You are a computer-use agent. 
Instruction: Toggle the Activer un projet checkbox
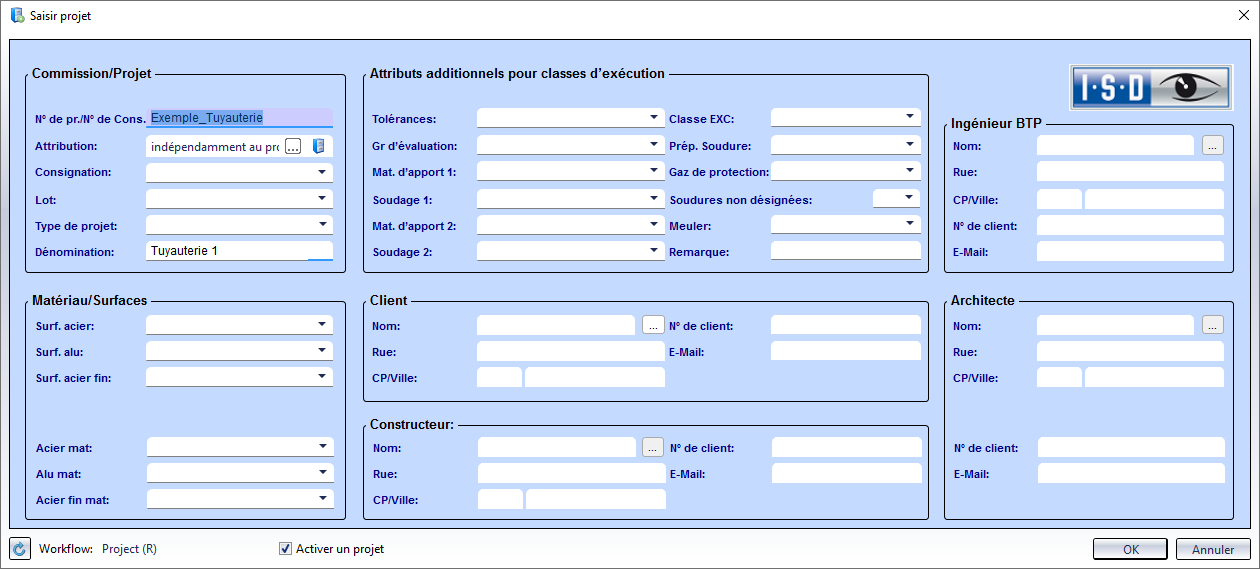(286, 549)
